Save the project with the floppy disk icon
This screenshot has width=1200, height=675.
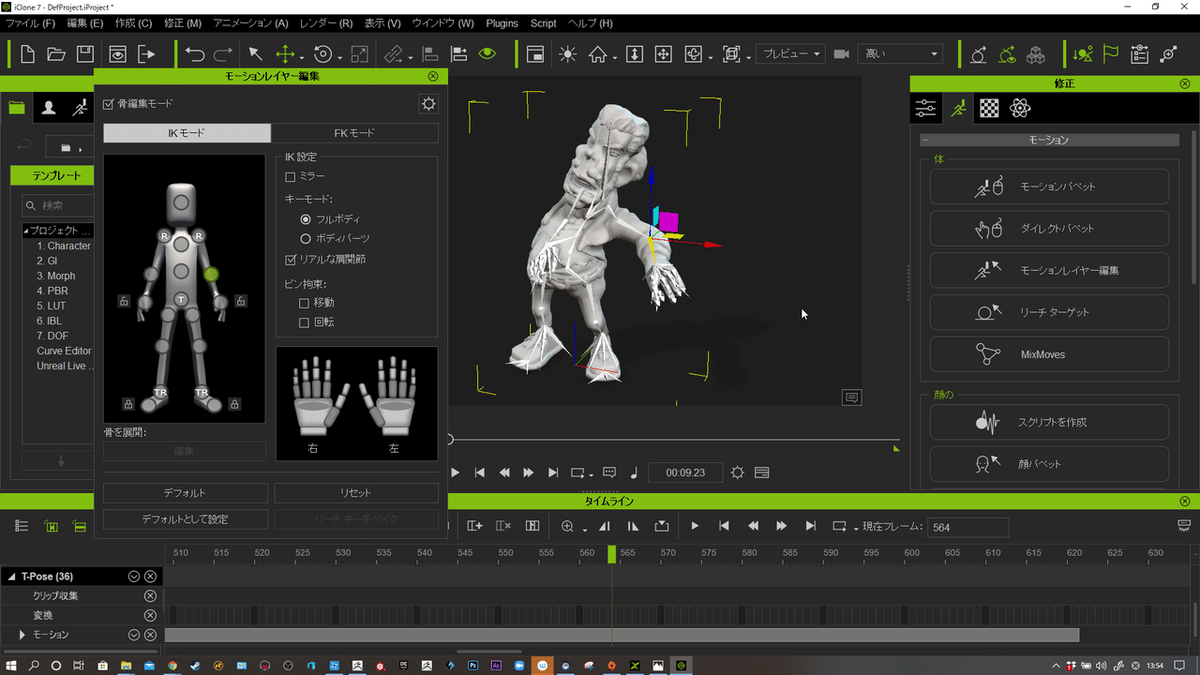86,54
